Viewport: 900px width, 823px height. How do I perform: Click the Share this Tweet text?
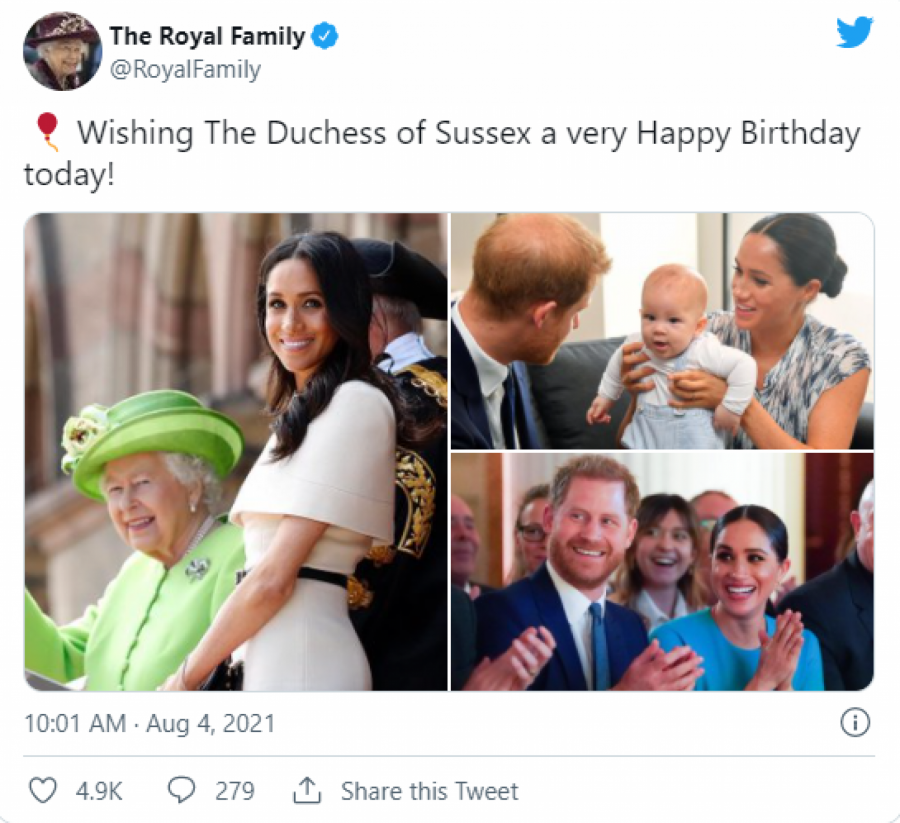tap(429, 792)
